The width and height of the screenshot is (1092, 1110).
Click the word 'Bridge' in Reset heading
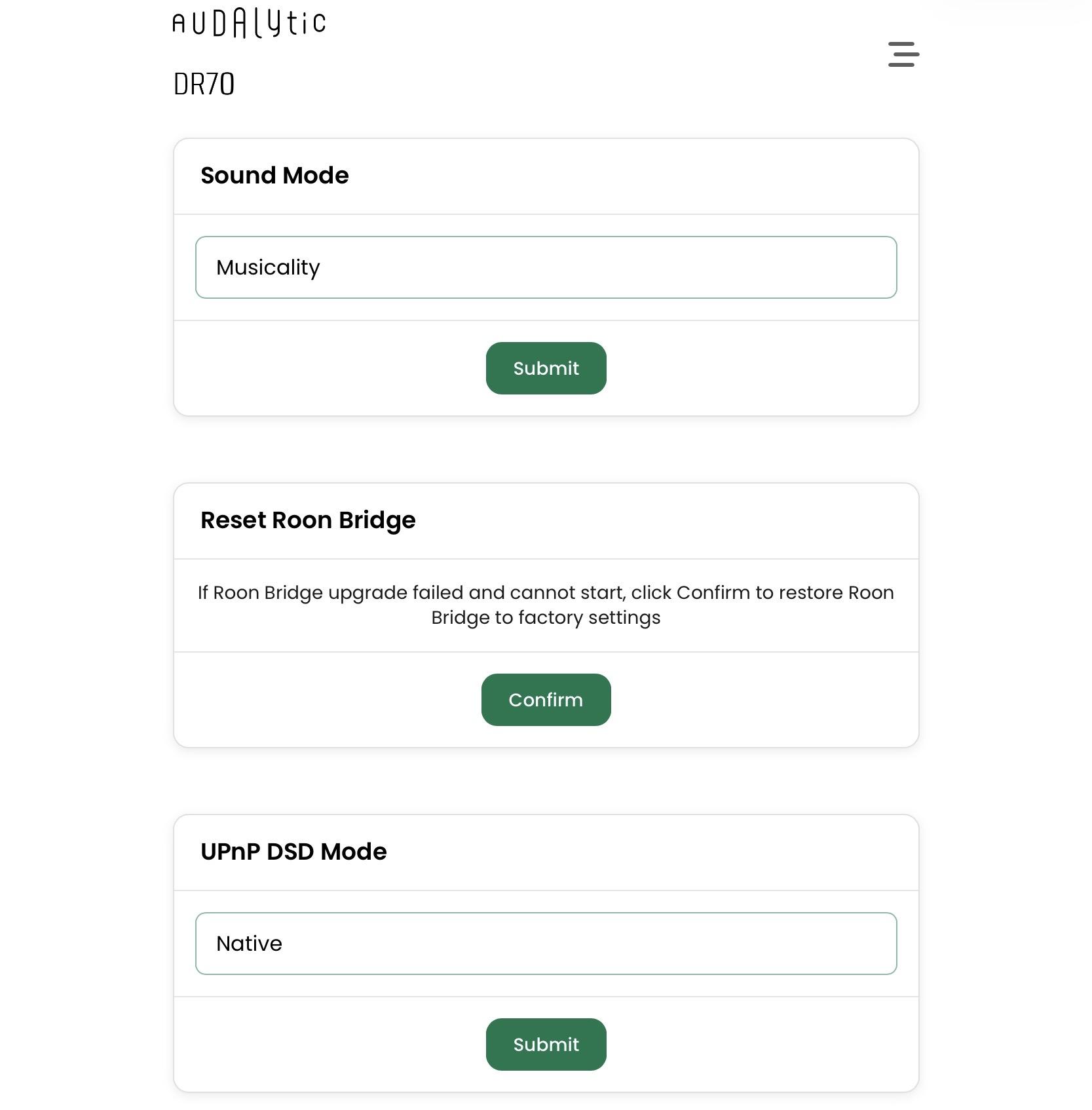pyautogui.click(x=377, y=520)
